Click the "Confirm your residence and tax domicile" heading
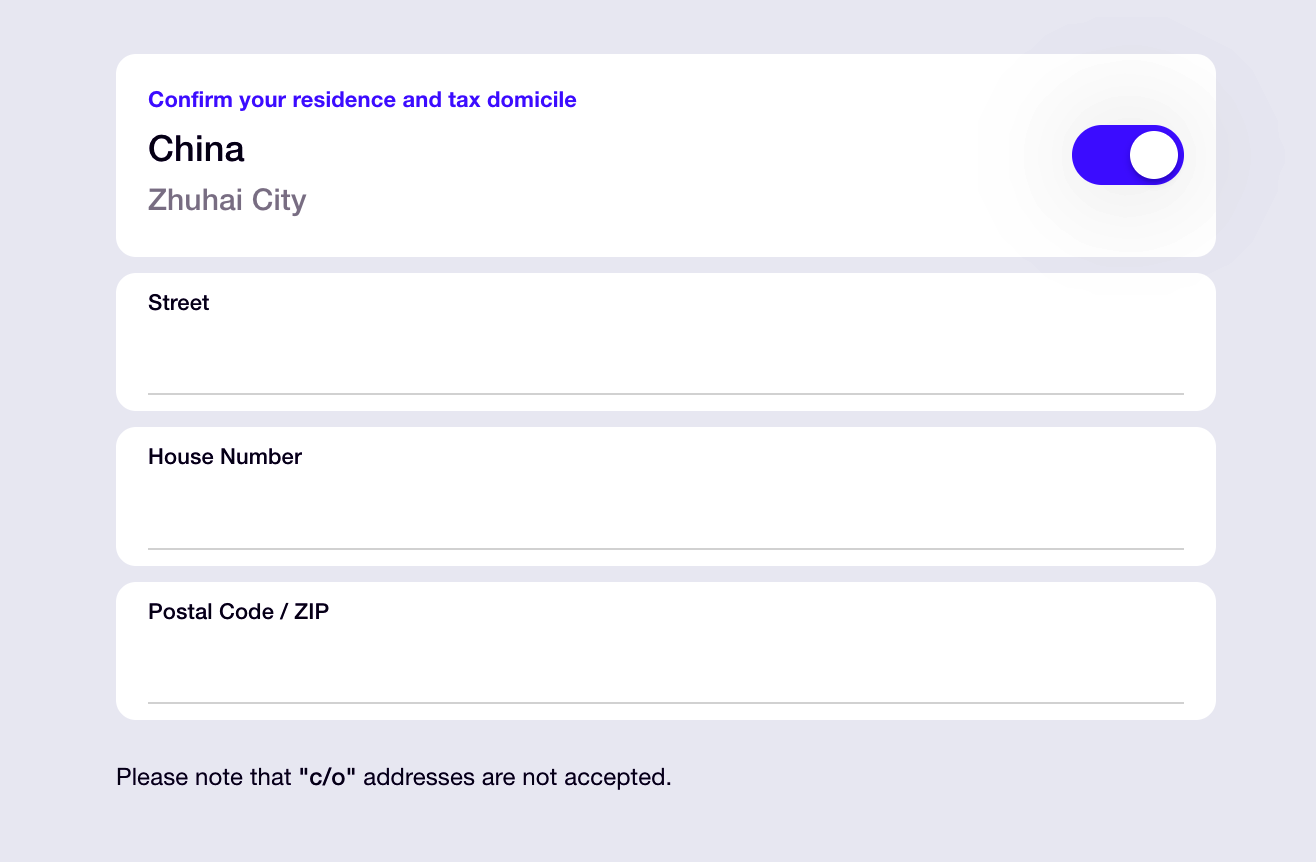The image size is (1316, 862). coord(362,100)
